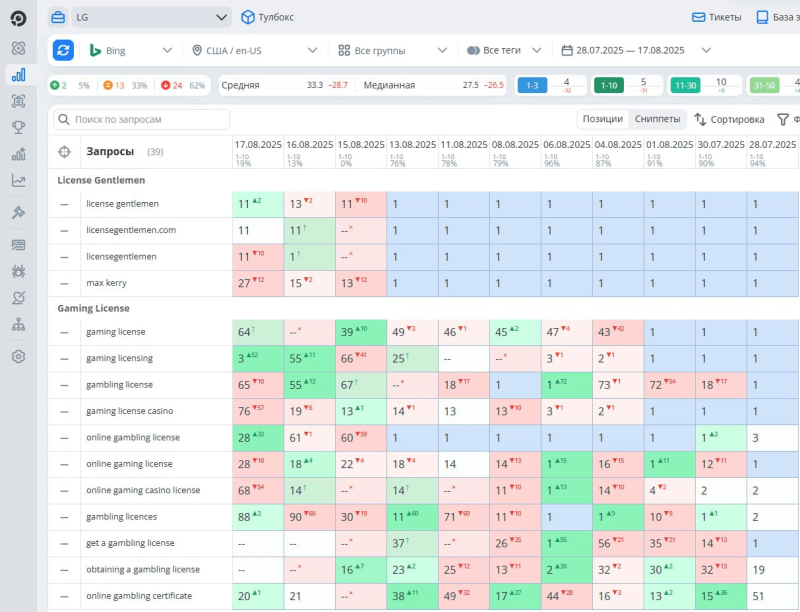Toggle the 11-30 position range filter
The image size is (800, 612).
pos(685,85)
